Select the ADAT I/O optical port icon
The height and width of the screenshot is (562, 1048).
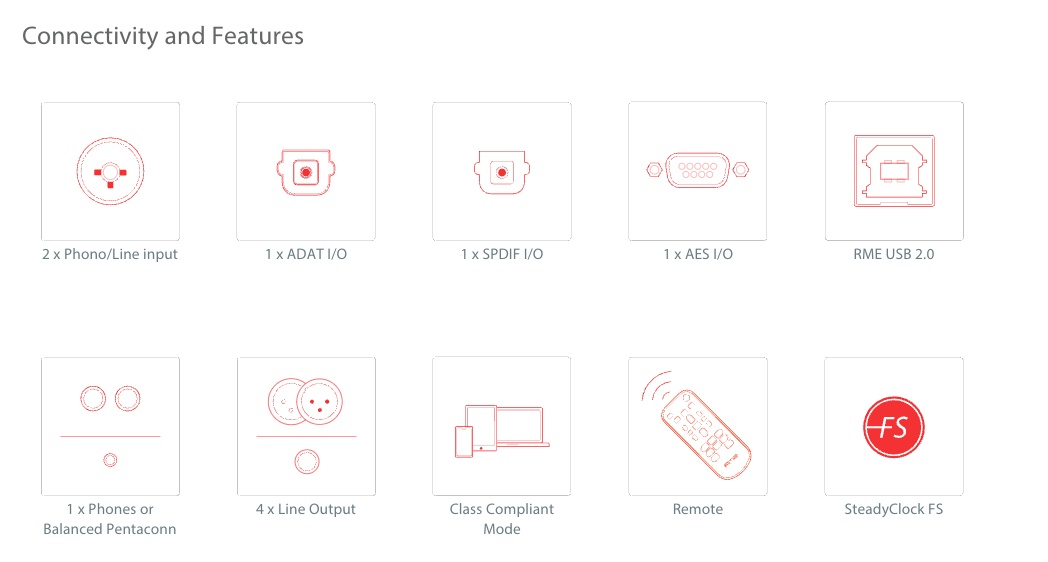click(306, 172)
